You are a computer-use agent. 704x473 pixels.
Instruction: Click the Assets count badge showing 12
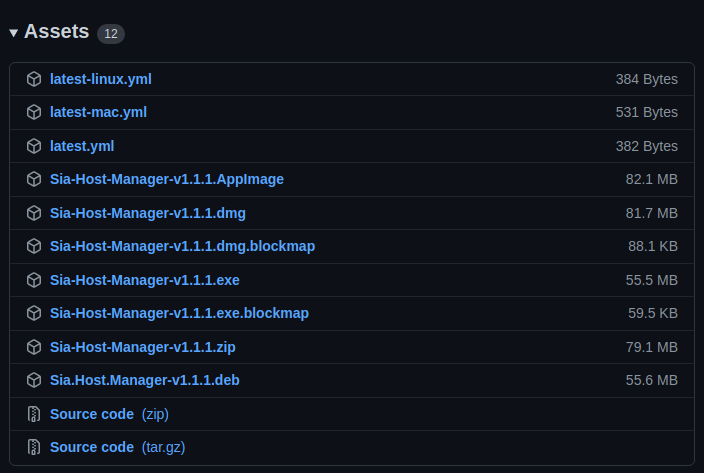[111, 34]
